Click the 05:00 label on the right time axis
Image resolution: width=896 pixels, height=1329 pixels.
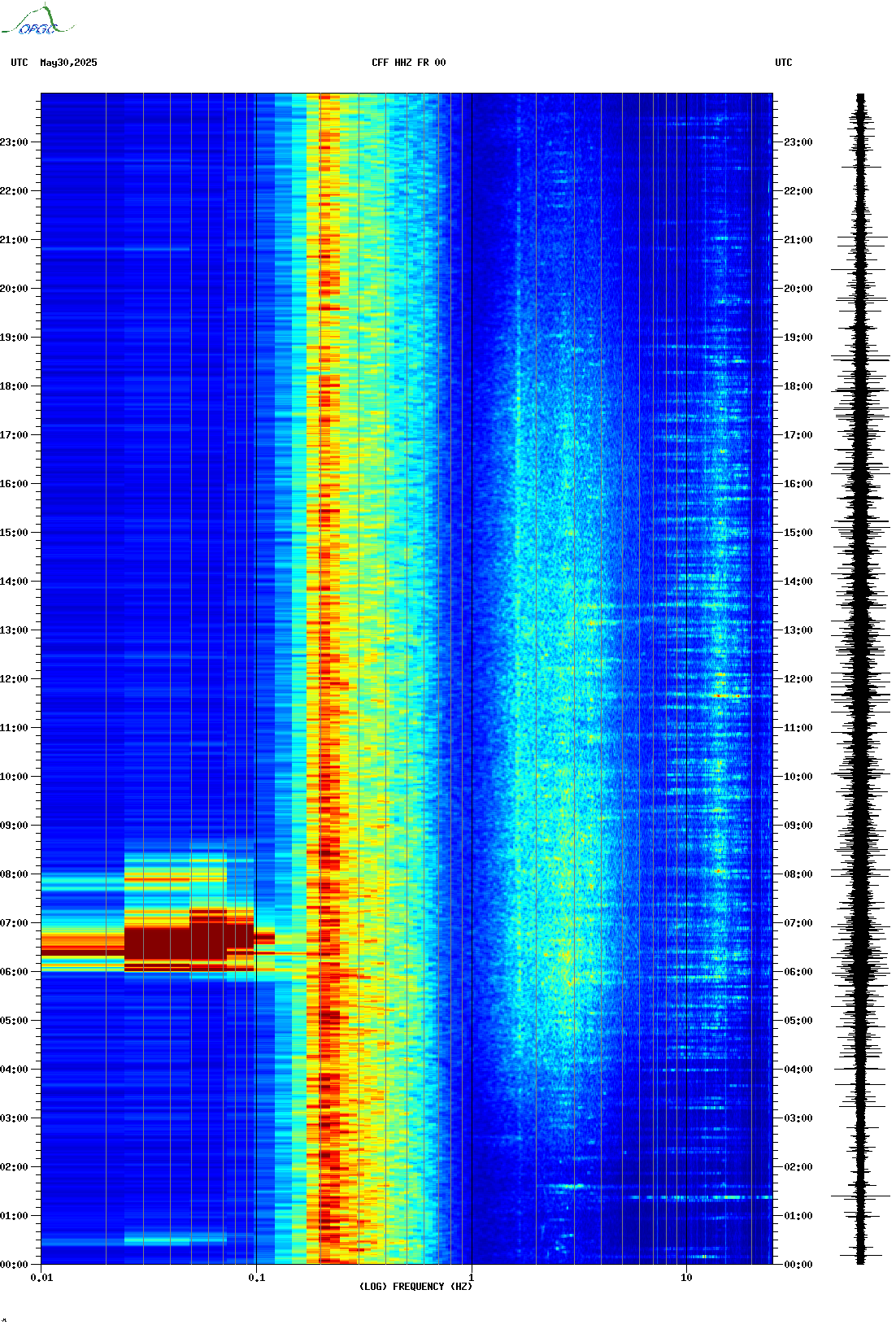pyautogui.click(x=798, y=1021)
